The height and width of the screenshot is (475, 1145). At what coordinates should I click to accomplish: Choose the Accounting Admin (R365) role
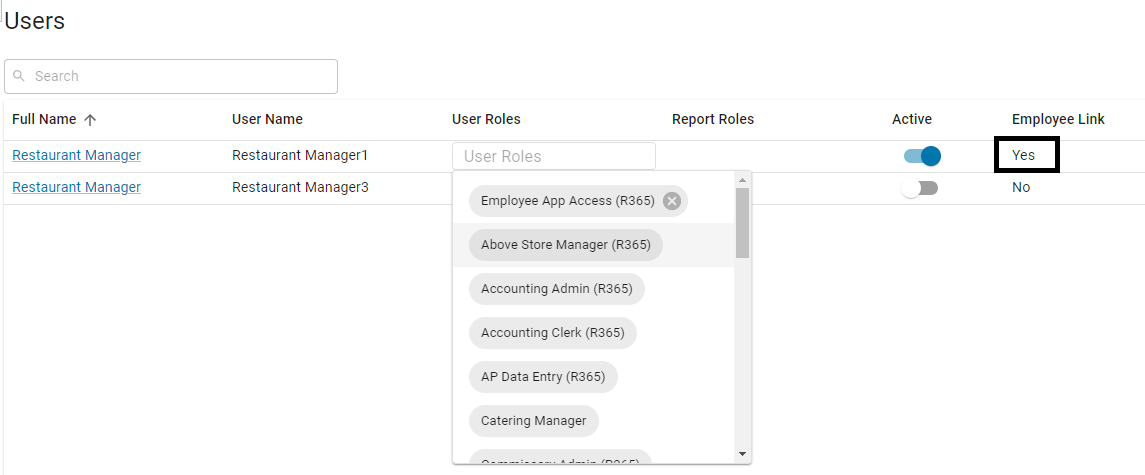(x=556, y=289)
